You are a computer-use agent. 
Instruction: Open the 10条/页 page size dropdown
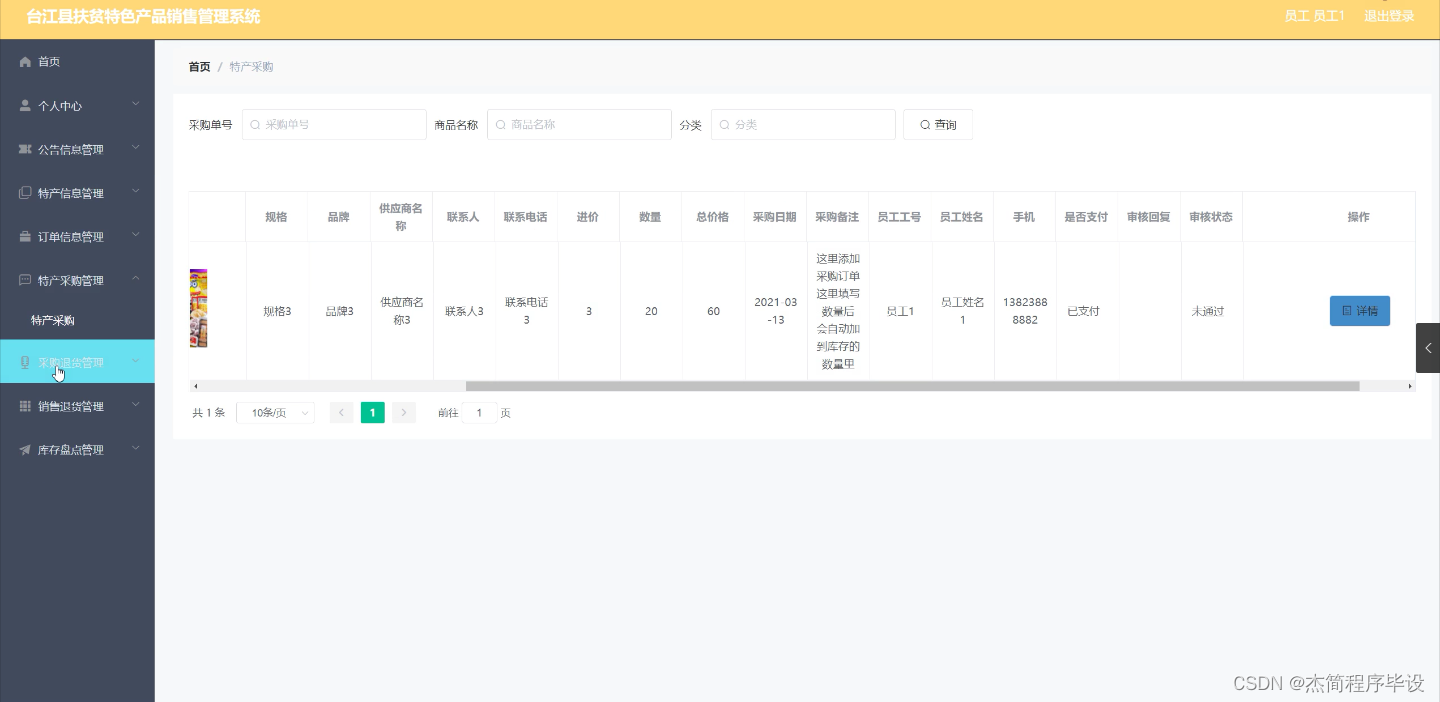pyautogui.click(x=275, y=413)
